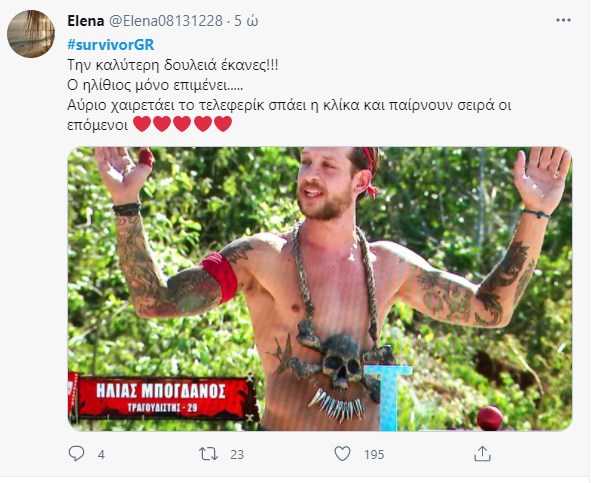Viewport: 591px width, 483px height.
Task: Click the reply count 4
Action: coord(101,455)
